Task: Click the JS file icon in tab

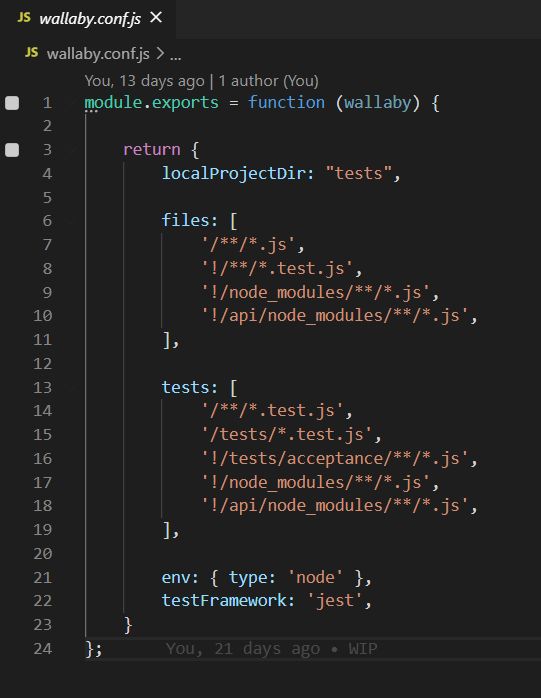Action: pyautogui.click(x=24, y=18)
